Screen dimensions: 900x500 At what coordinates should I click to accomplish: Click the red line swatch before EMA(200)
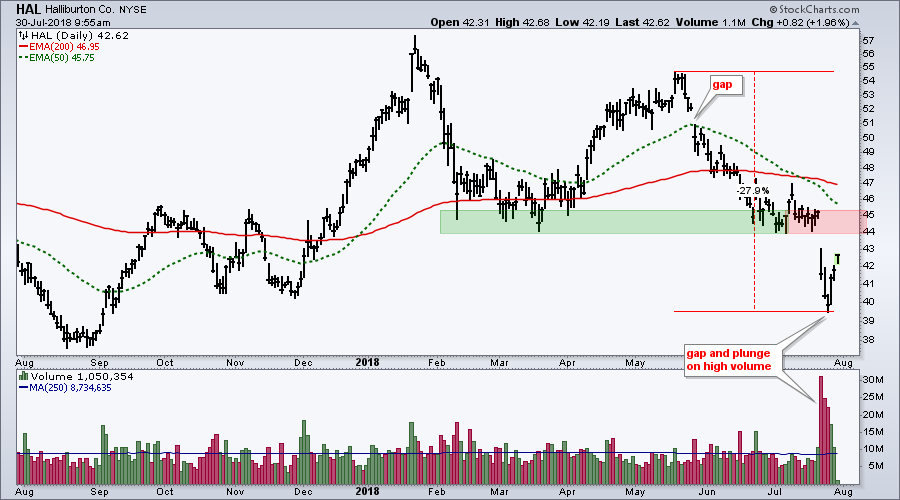(x=24, y=46)
